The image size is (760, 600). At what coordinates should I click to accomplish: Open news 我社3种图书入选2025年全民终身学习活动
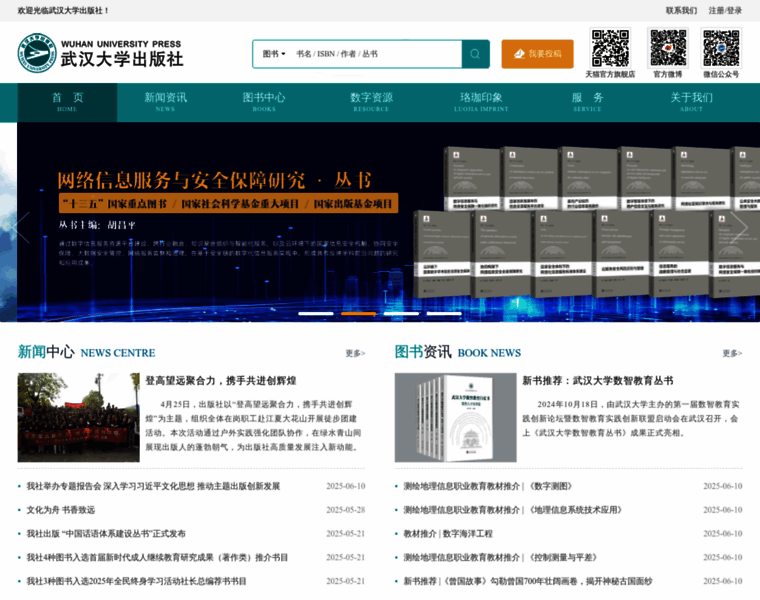136,581
